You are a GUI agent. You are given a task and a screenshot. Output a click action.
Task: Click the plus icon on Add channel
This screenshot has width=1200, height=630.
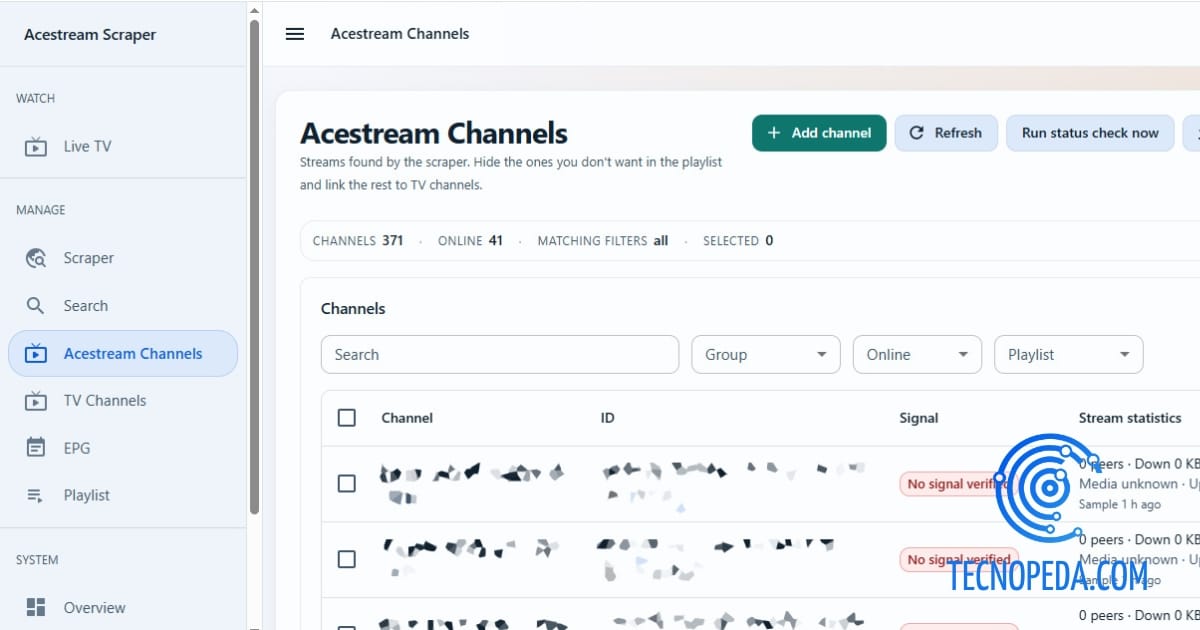pos(773,133)
